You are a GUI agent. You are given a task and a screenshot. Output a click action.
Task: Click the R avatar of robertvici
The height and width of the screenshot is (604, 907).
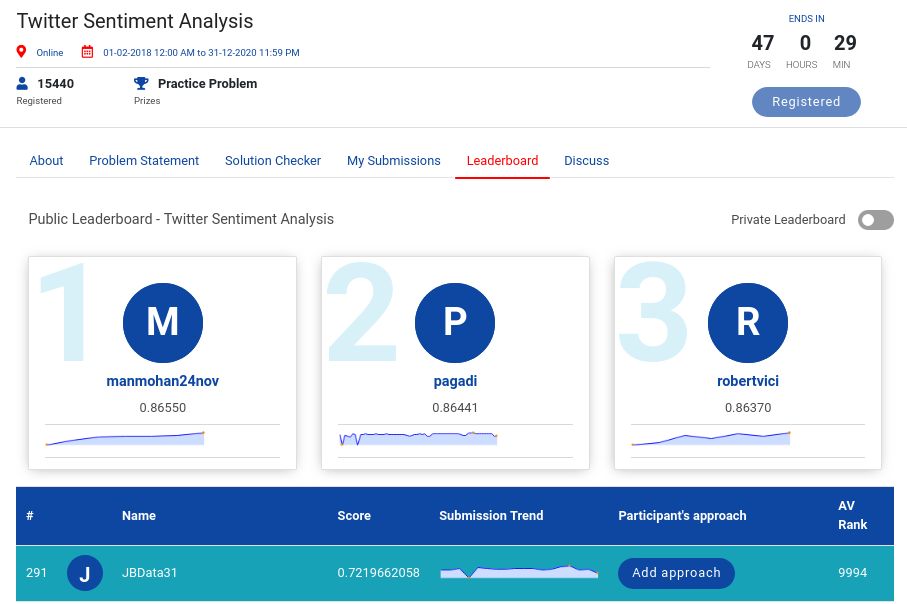pos(747,321)
